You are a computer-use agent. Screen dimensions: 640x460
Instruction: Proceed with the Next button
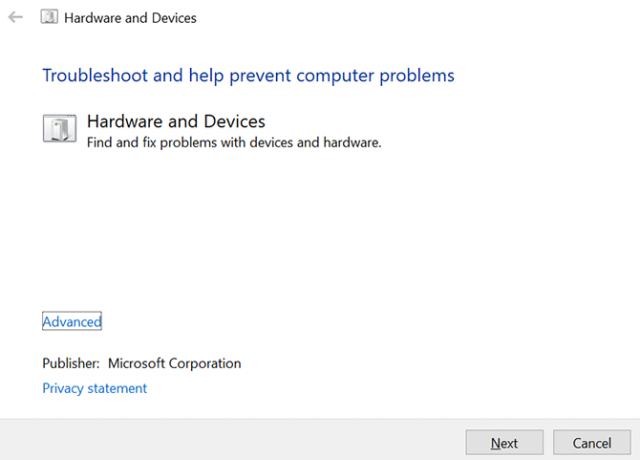(x=504, y=442)
